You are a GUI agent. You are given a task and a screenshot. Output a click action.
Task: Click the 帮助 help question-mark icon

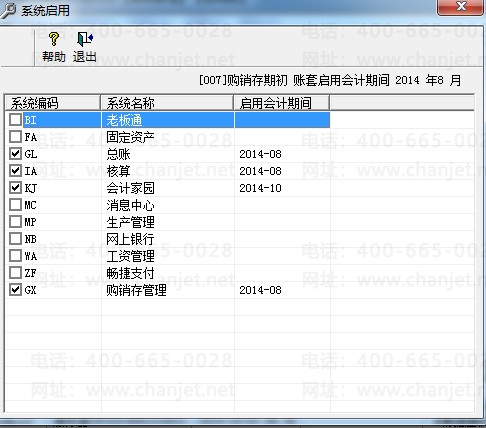click(x=54, y=39)
